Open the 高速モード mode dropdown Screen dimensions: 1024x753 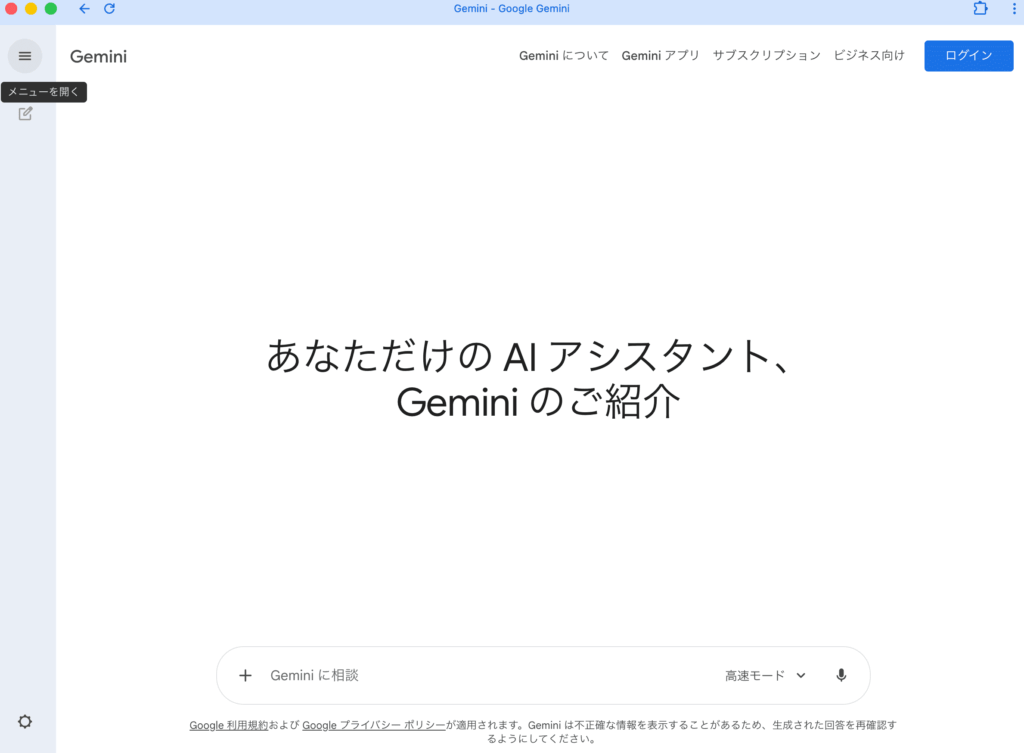point(765,675)
